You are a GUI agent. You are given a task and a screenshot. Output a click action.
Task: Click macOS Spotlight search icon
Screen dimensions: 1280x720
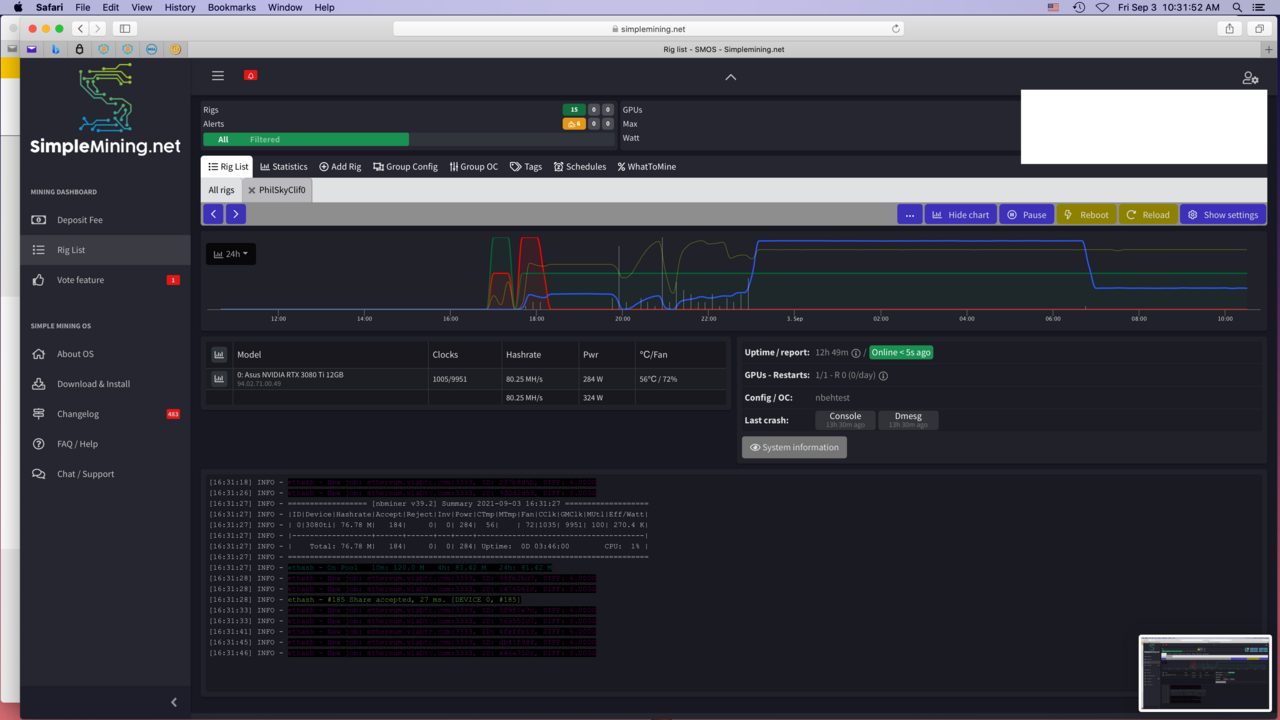[x=1237, y=7]
